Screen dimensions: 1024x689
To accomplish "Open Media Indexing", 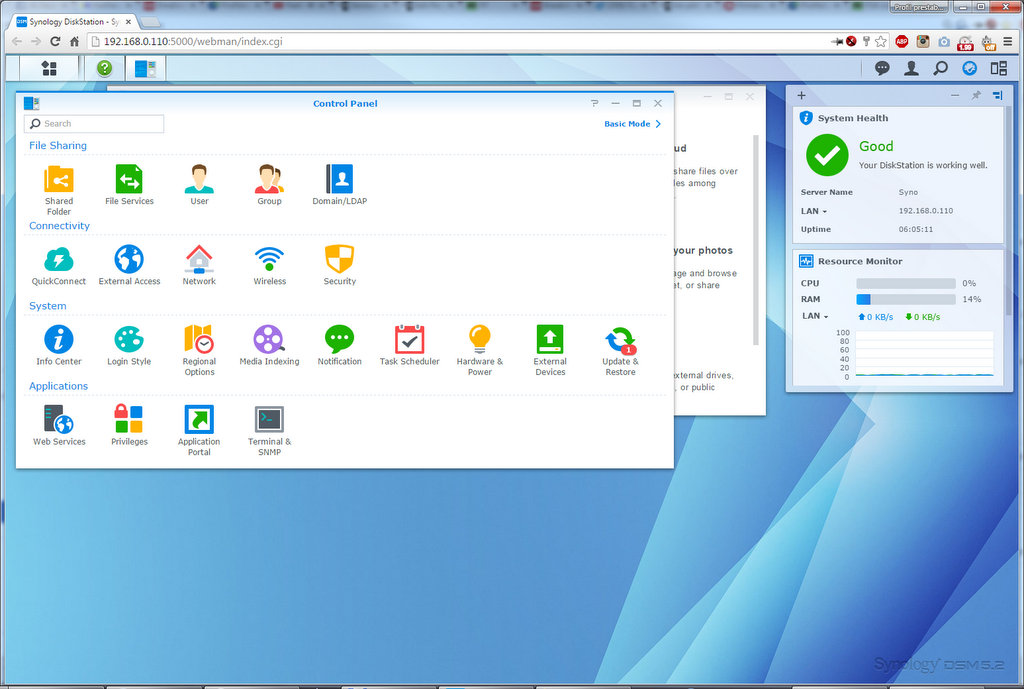I will click(x=269, y=345).
